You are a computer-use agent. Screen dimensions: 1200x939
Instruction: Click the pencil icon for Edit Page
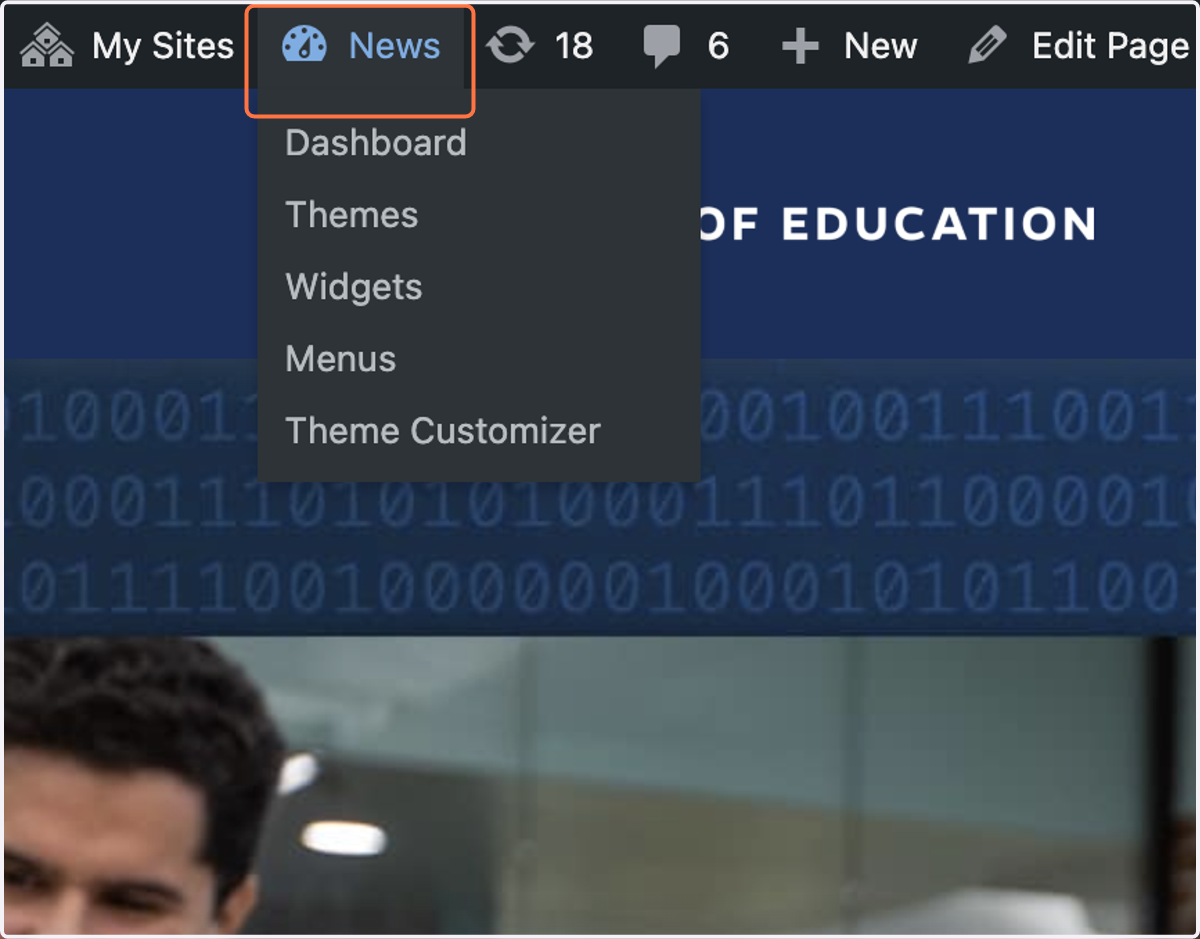[988, 46]
